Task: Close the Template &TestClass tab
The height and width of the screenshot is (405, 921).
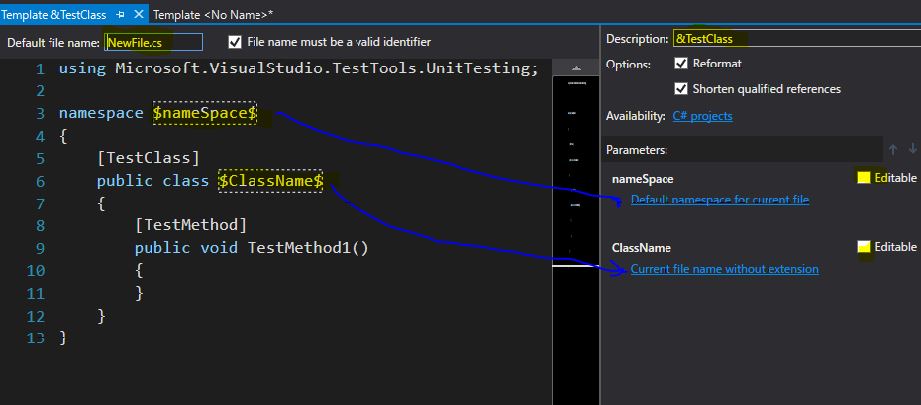Action: click(x=139, y=14)
